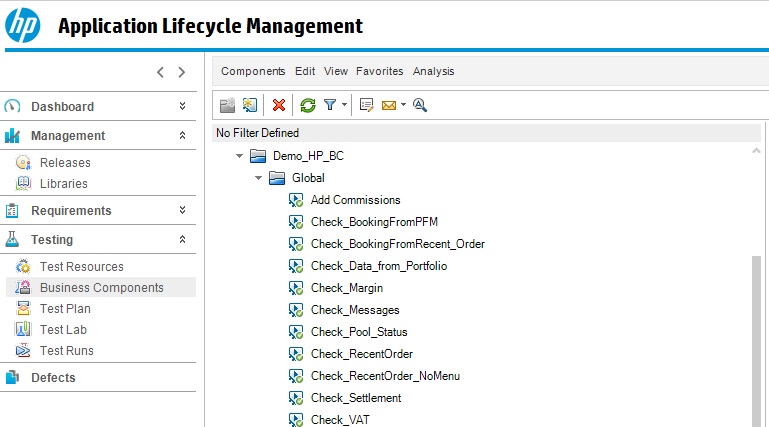
Task: Open the Test Plan module
Action: click(65, 309)
